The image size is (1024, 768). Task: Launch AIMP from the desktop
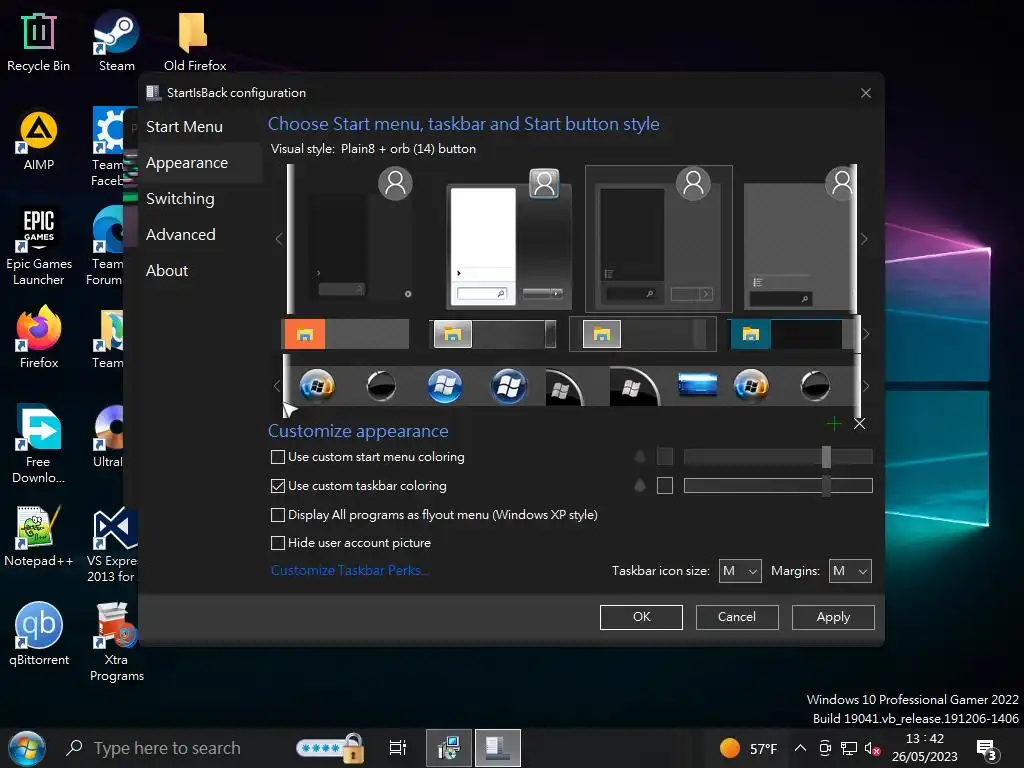pyautogui.click(x=38, y=140)
